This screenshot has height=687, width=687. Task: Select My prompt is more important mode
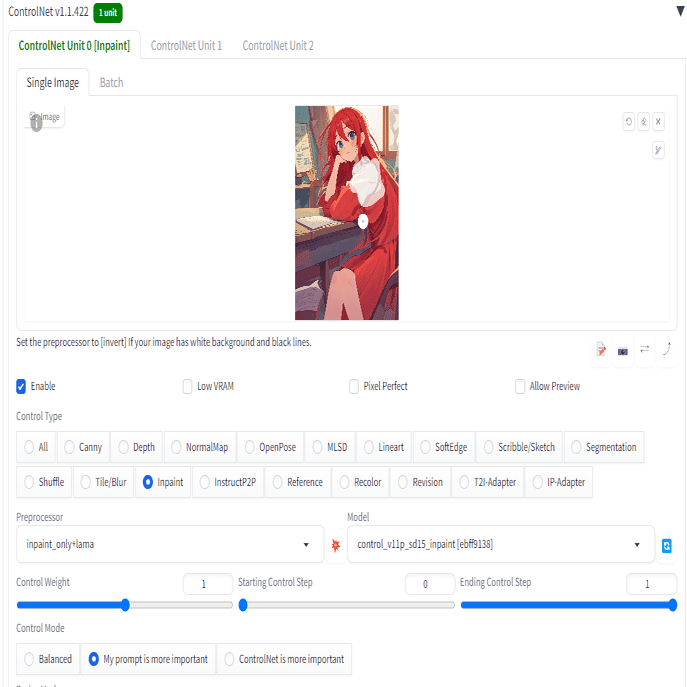click(148, 659)
